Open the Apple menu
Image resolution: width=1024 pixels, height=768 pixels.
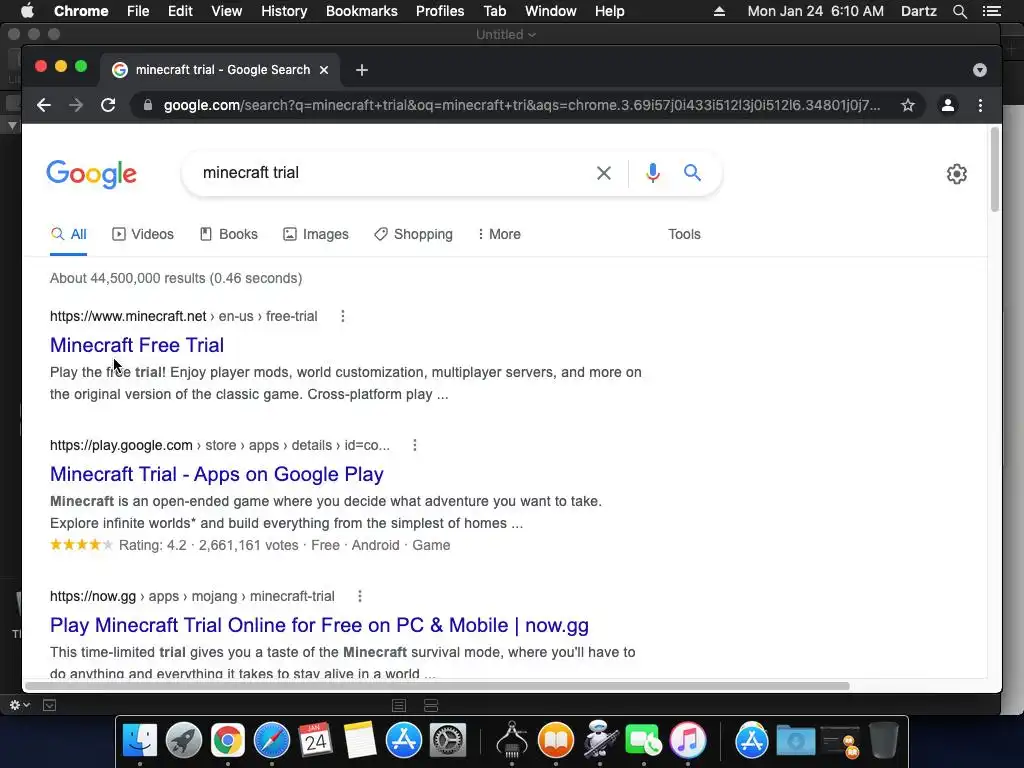click(27, 11)
